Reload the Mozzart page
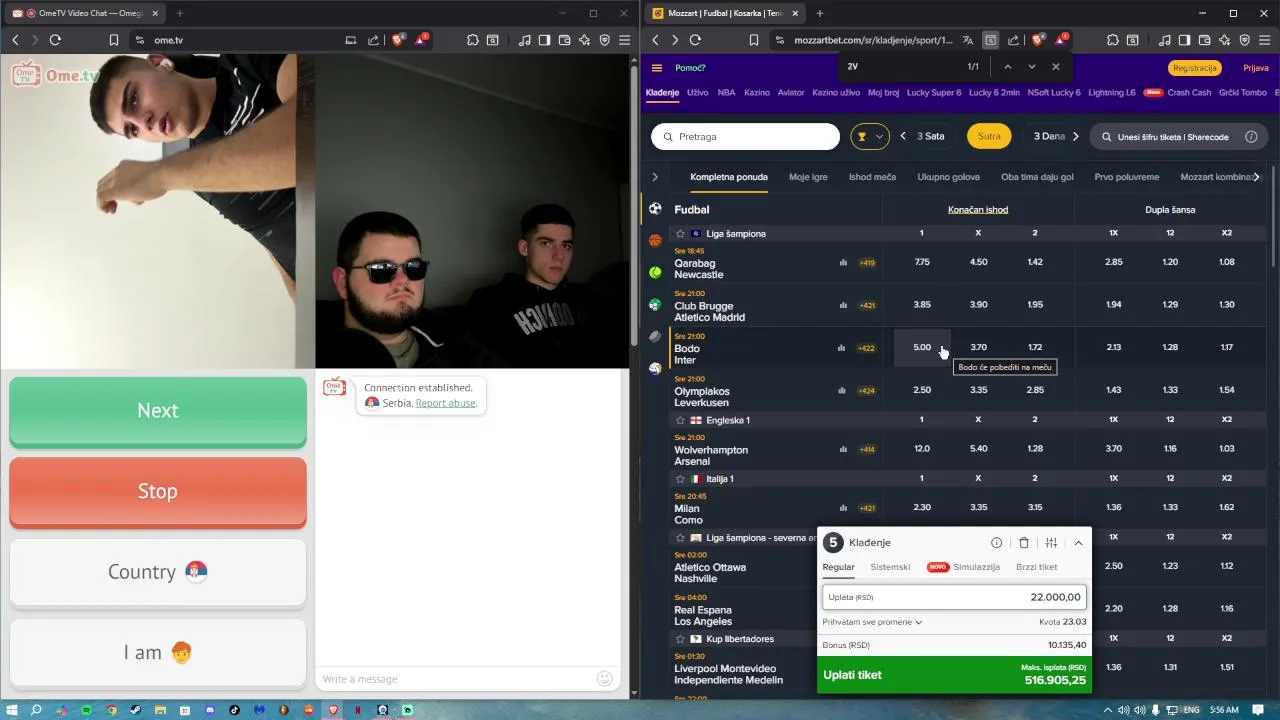The height and width of the screenshot is (720, 1280). coord(695,40)
